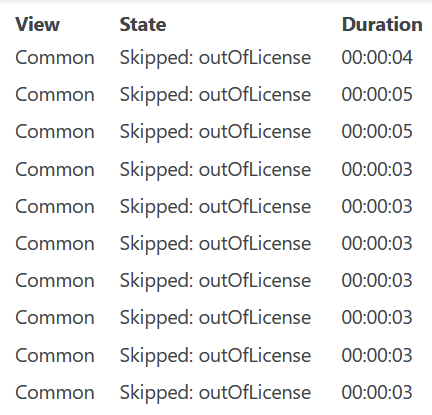This screenshot has height=415, width=432.
Task: Sort by the Duration column header
Action: pos(382,25)
